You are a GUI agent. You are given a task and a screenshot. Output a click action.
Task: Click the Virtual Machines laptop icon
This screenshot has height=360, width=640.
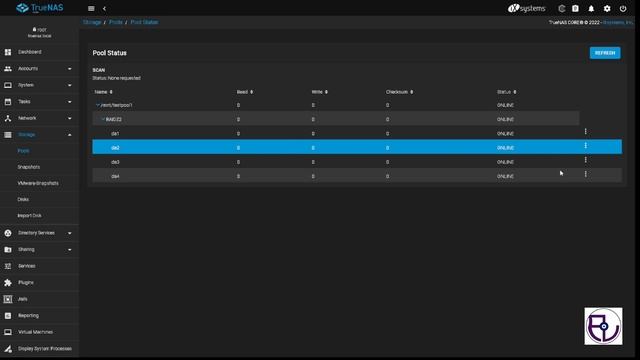[8, 332]
